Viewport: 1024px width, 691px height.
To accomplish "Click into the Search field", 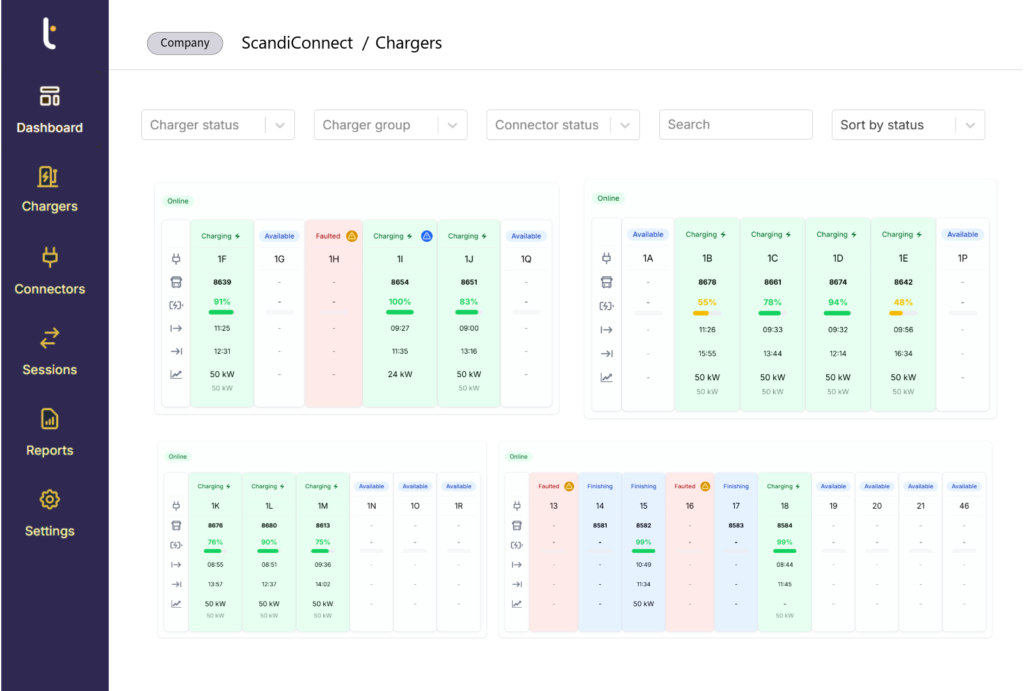I will (x=735, y=125).
